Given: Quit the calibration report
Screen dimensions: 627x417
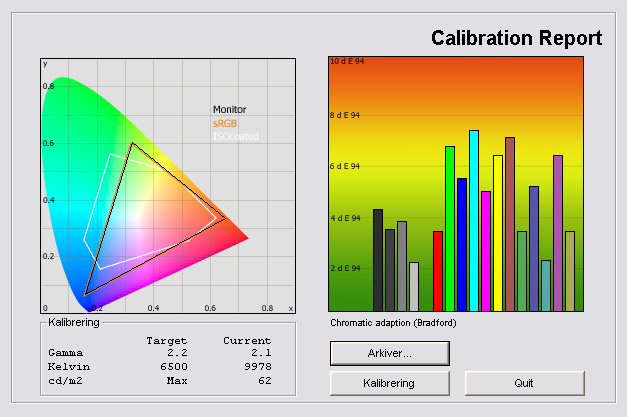Looking at the screenshot, I should (525, 383).
